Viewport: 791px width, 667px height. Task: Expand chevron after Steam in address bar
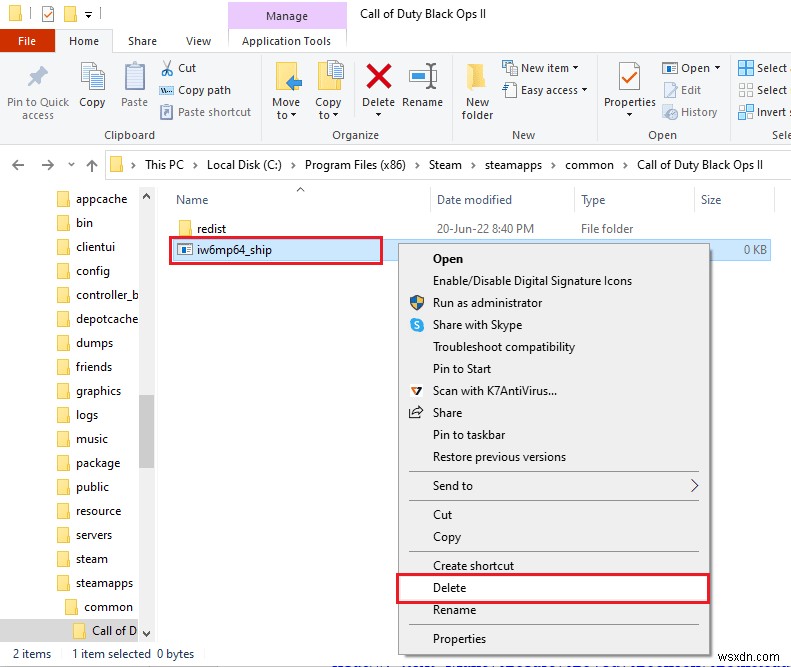click(473, 165)
